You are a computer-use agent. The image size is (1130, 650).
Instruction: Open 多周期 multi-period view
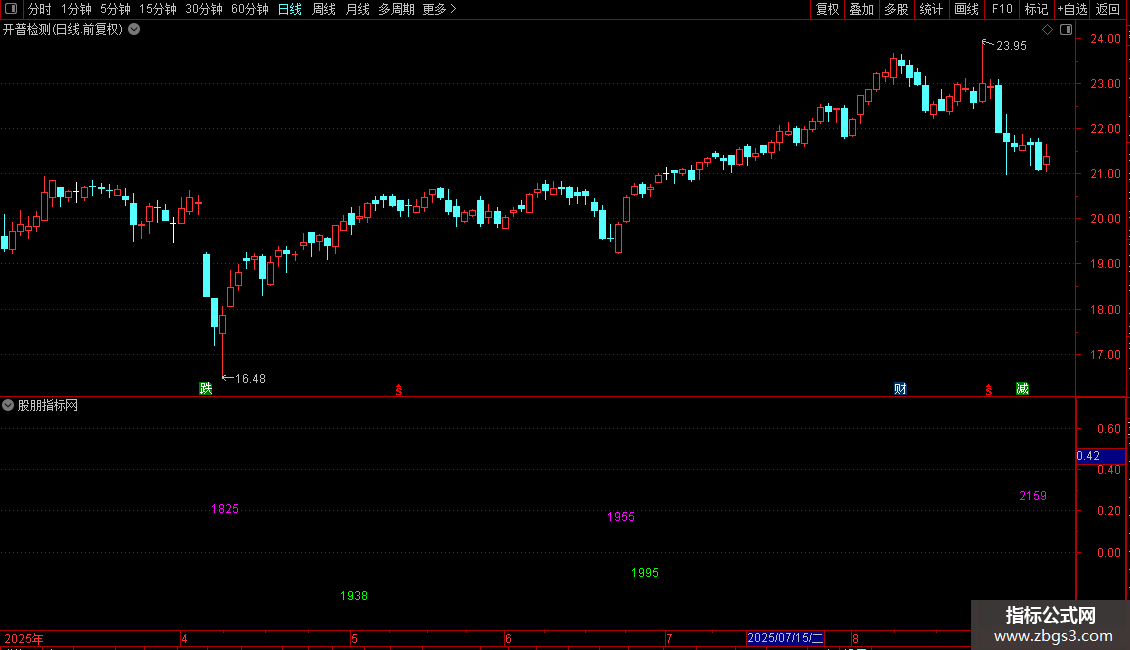(396, 9)
